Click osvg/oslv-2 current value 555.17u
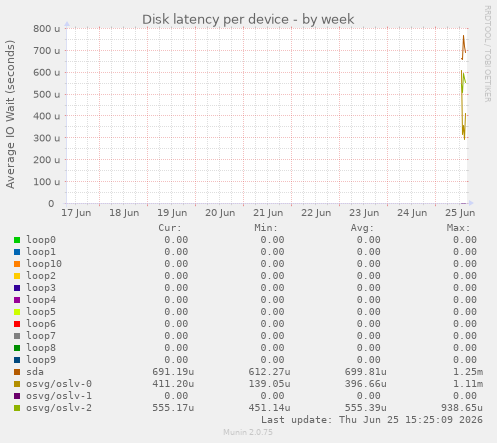497x443 pixels. click(173, 408)
